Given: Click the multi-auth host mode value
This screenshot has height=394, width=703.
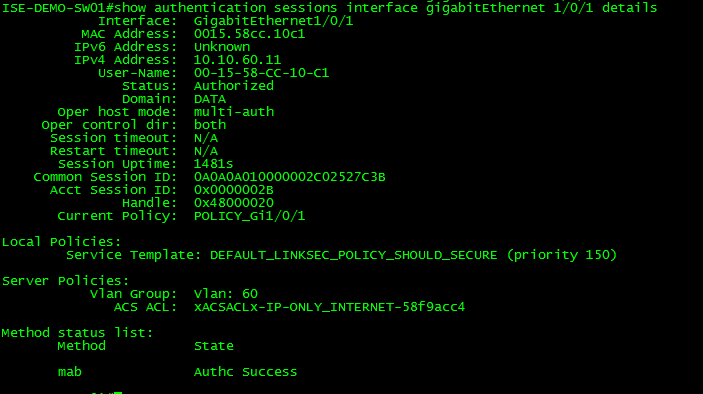Looking at the screenshot, I should (x=234, y=112).
